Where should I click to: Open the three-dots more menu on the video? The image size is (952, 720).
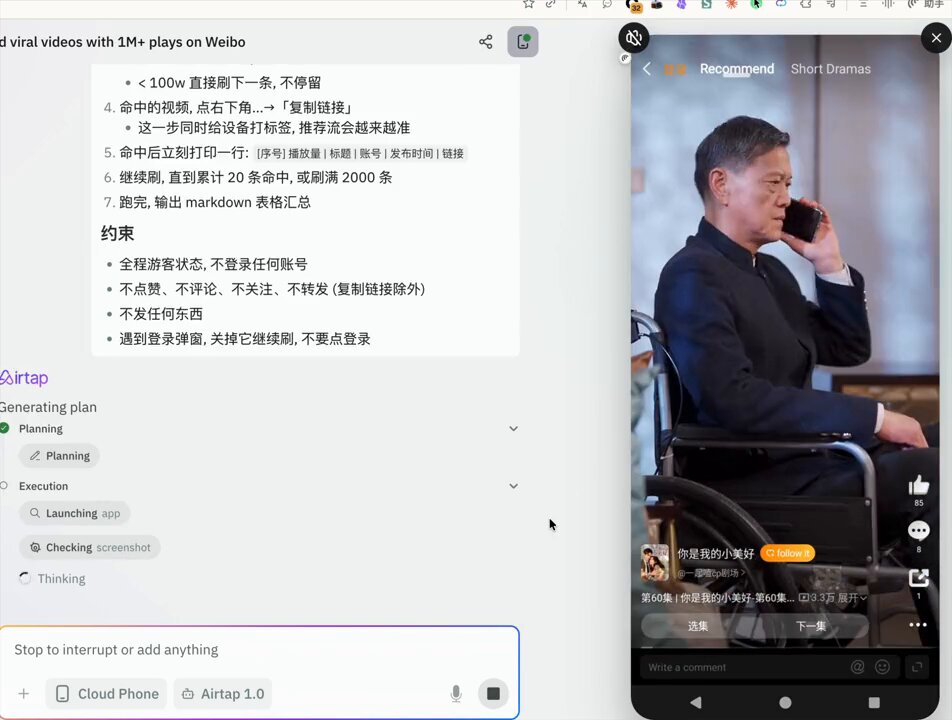(x=918, y=625)
